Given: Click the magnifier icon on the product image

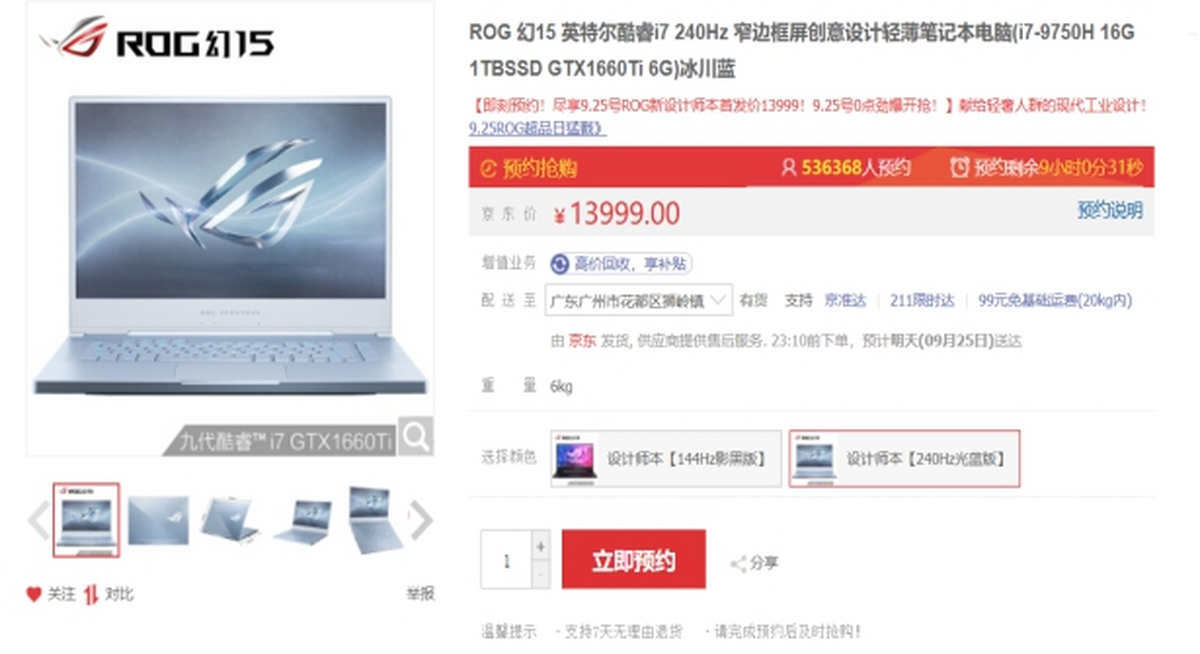Looking at the screenshot, I should pyautogui.click(x=416, y=436).
